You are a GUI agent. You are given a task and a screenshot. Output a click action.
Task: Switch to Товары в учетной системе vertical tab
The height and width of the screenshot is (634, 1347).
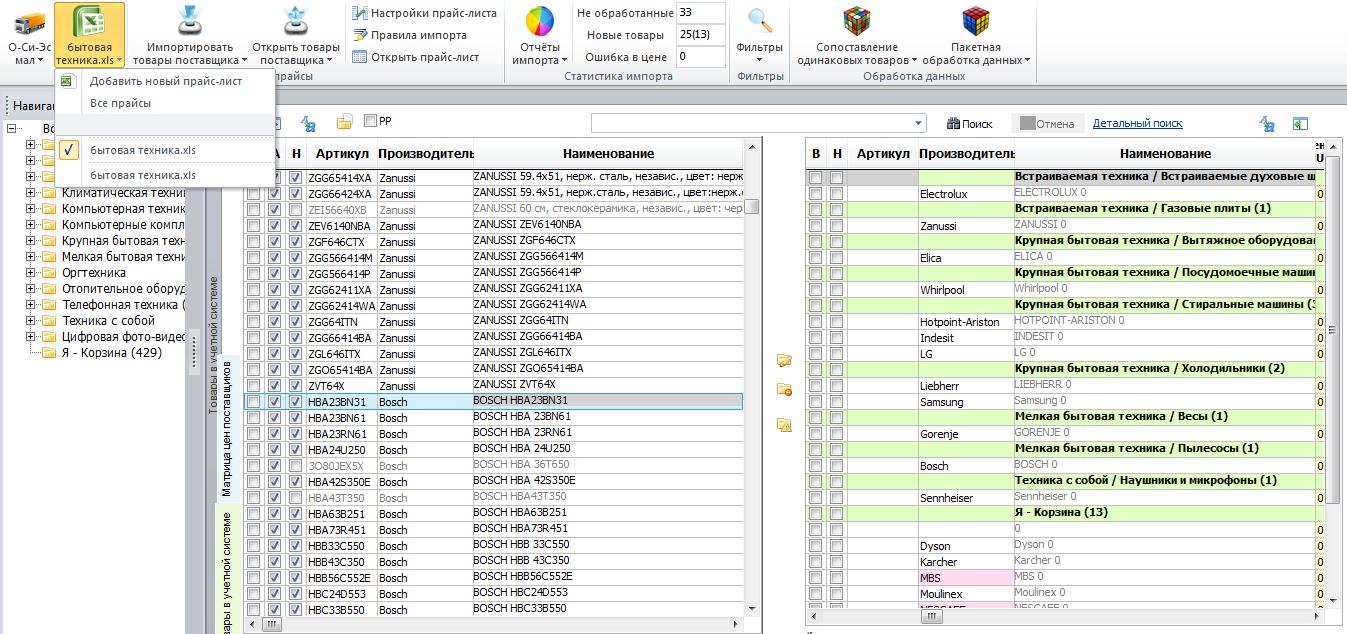213,345
